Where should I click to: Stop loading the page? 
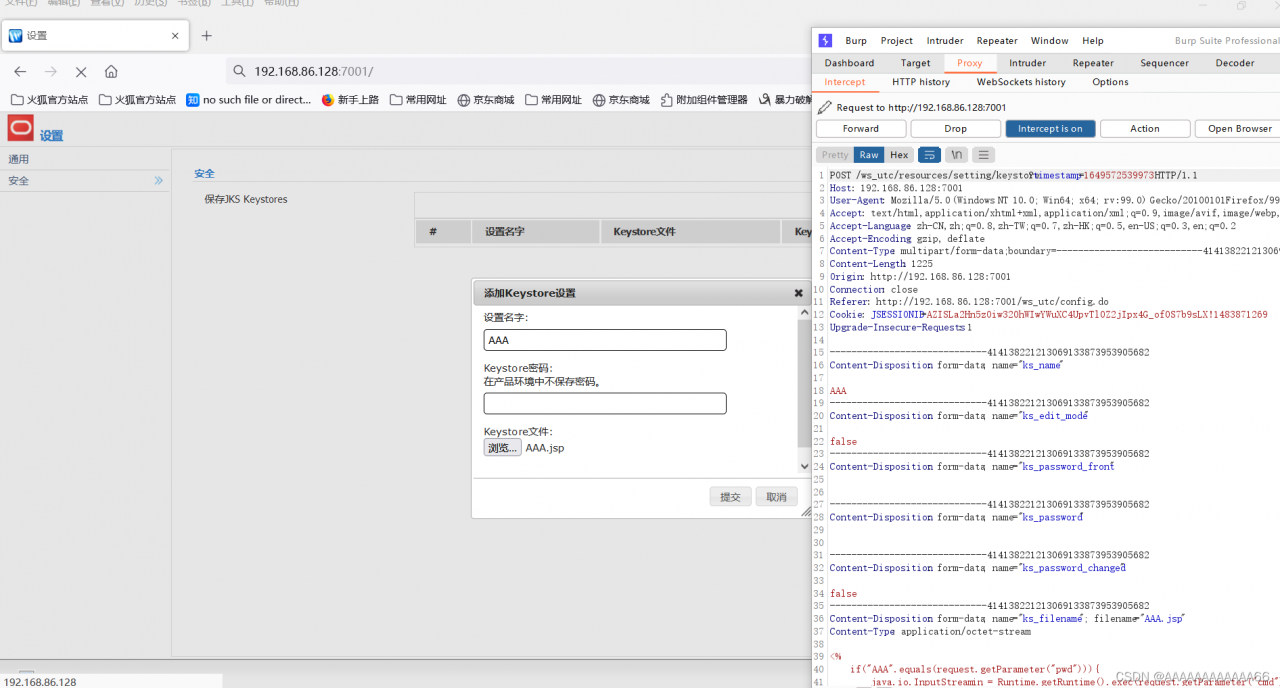click(x=81, y=71)
